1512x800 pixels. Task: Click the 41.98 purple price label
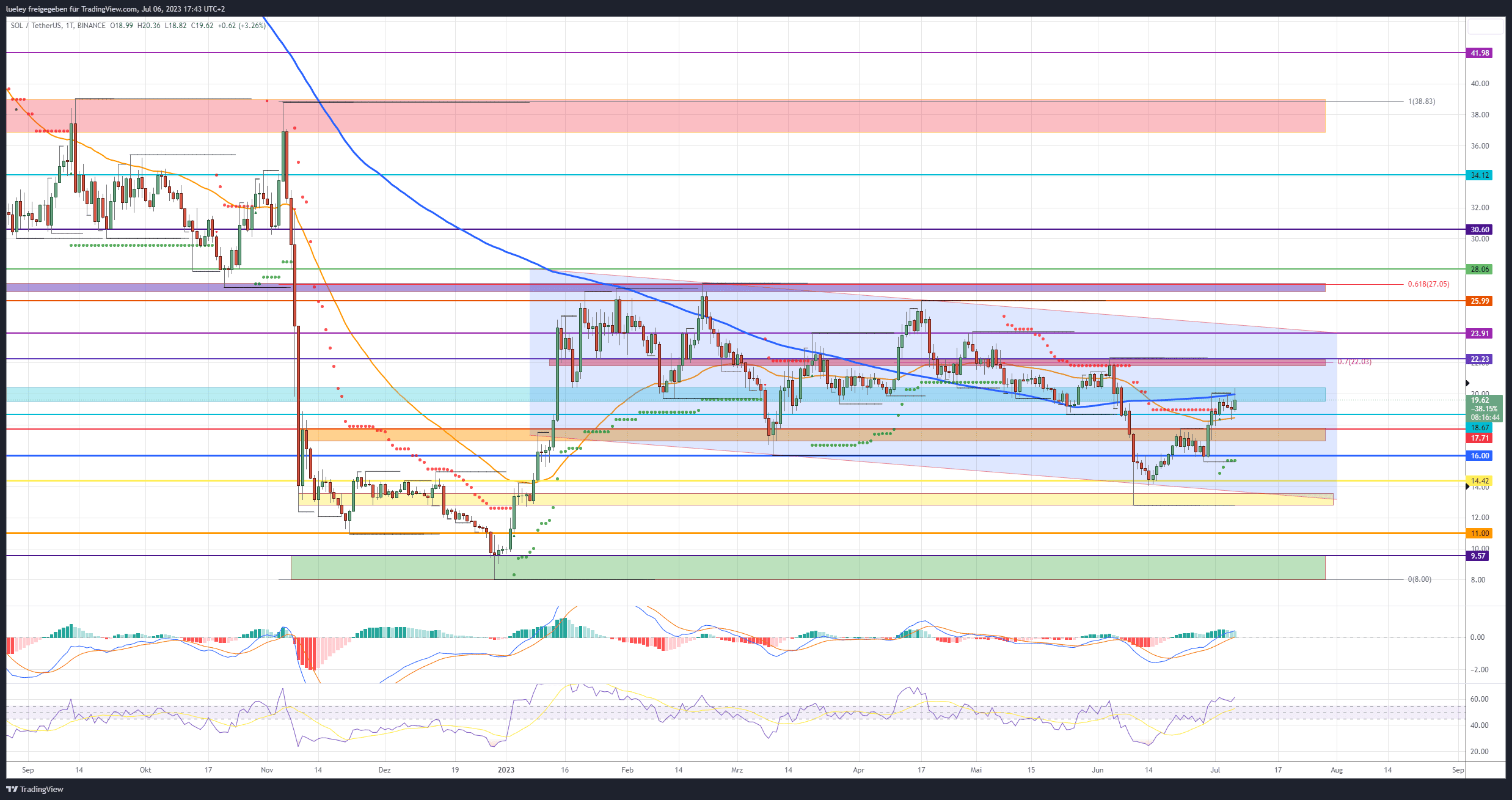point(1479,53)
